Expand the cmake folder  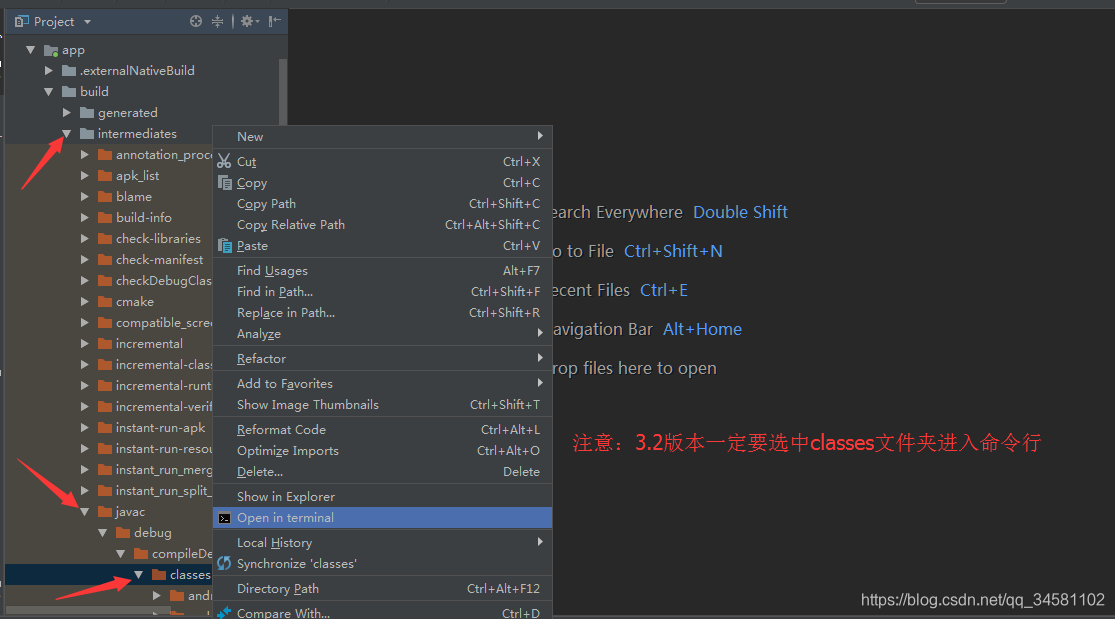(x=85, y=302)
